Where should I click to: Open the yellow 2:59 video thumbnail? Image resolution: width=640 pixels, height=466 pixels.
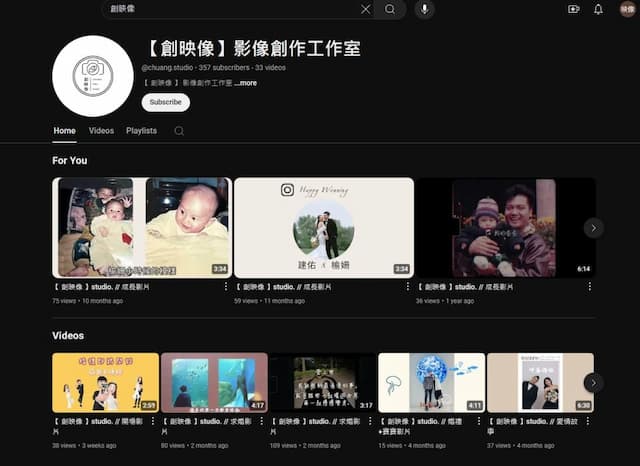[105, 382]
